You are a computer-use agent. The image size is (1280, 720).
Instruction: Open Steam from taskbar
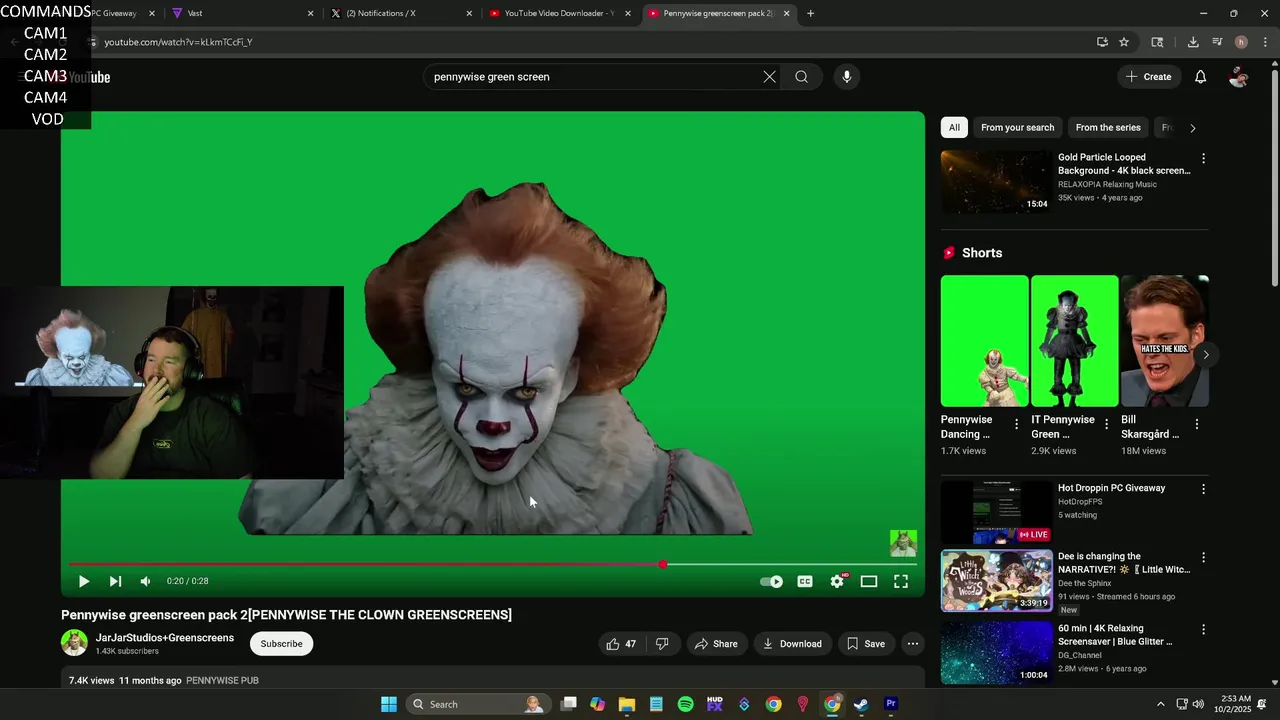(861, 704)
